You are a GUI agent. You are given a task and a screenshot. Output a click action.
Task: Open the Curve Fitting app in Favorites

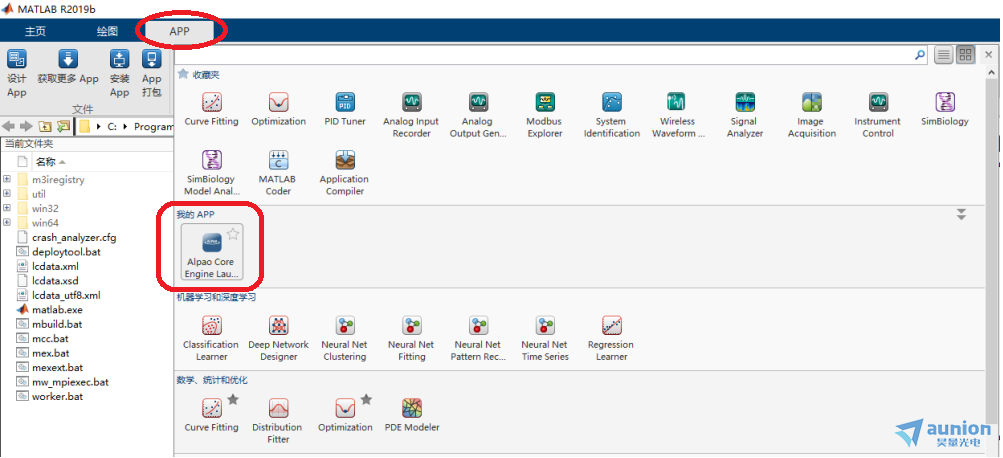pyautogui.click(x=211, y=109)
